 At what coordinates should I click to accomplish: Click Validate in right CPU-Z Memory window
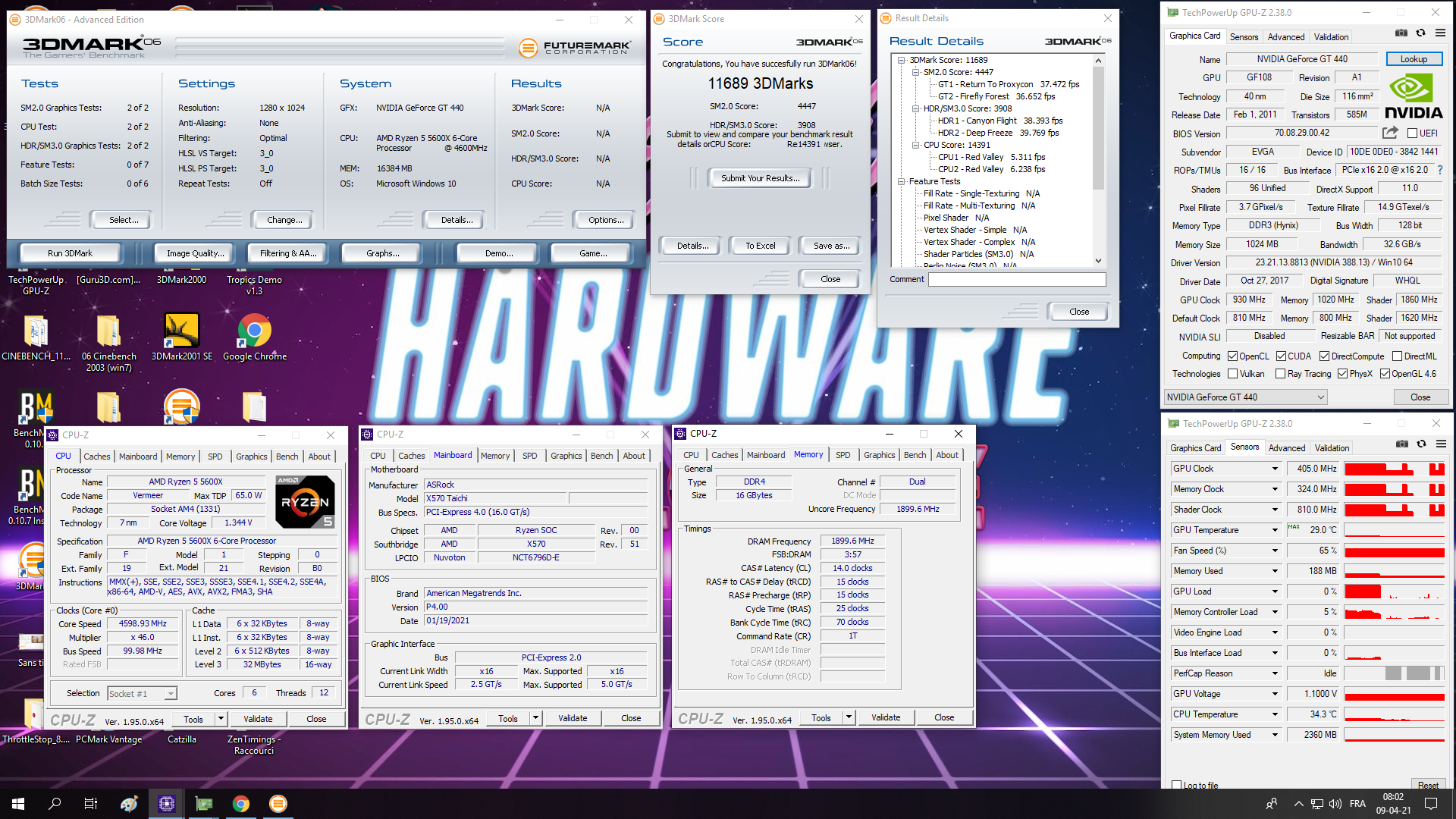pos(886,717)
